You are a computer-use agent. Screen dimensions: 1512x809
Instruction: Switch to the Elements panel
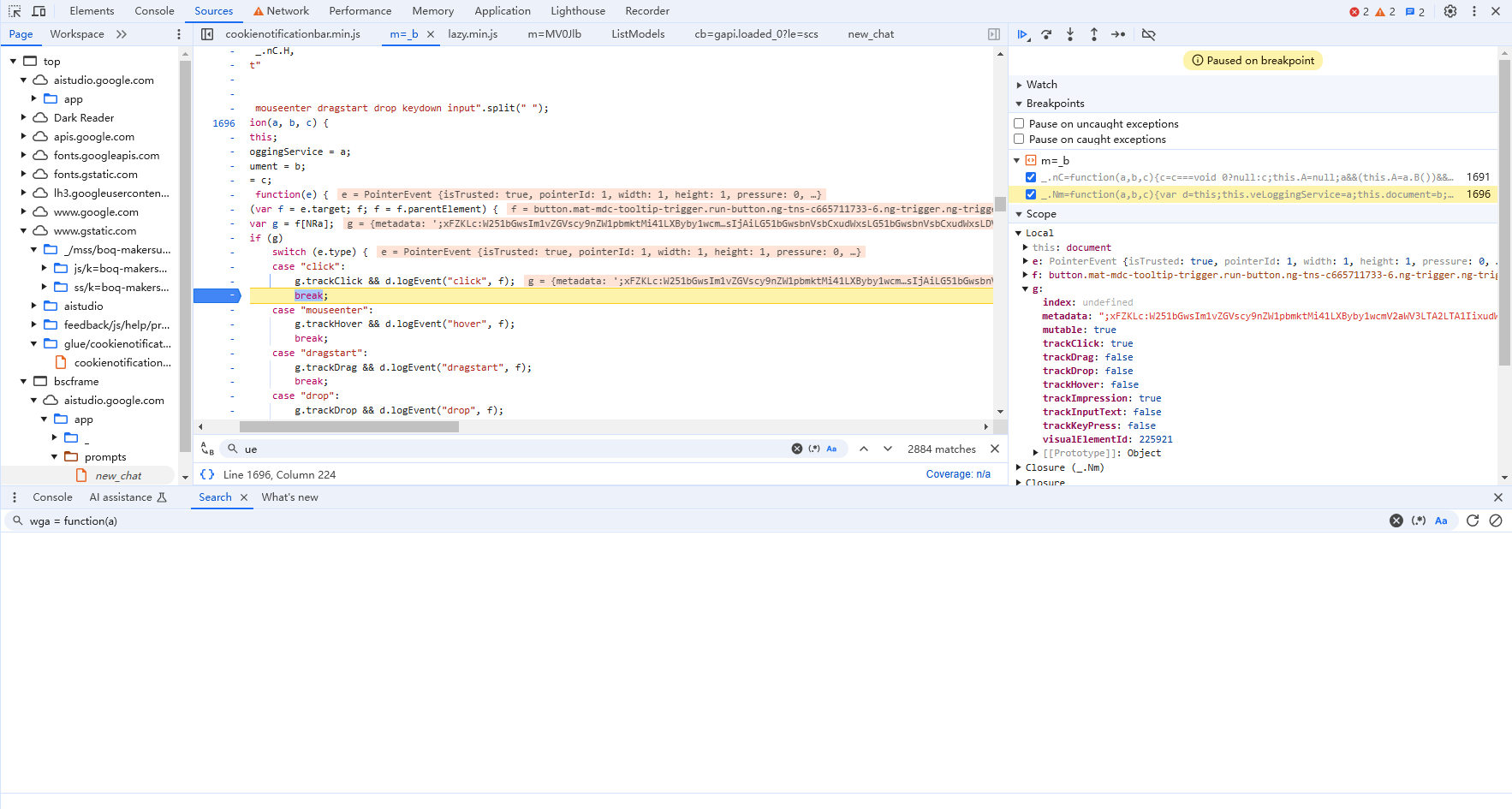(x=92, y=11)
